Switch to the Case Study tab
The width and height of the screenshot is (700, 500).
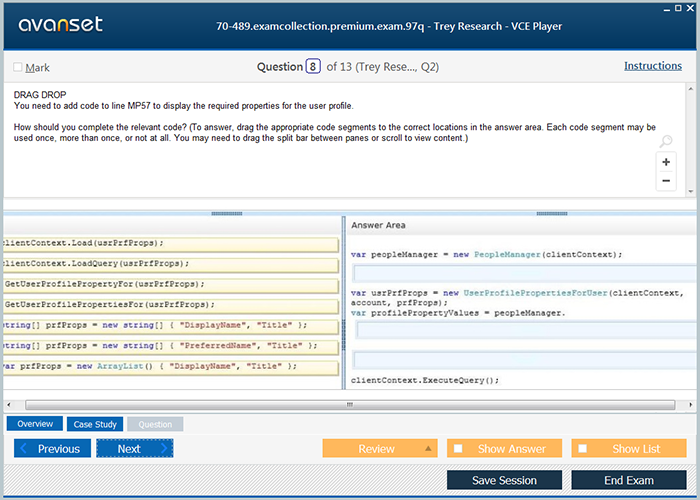[x=95, y=424]
